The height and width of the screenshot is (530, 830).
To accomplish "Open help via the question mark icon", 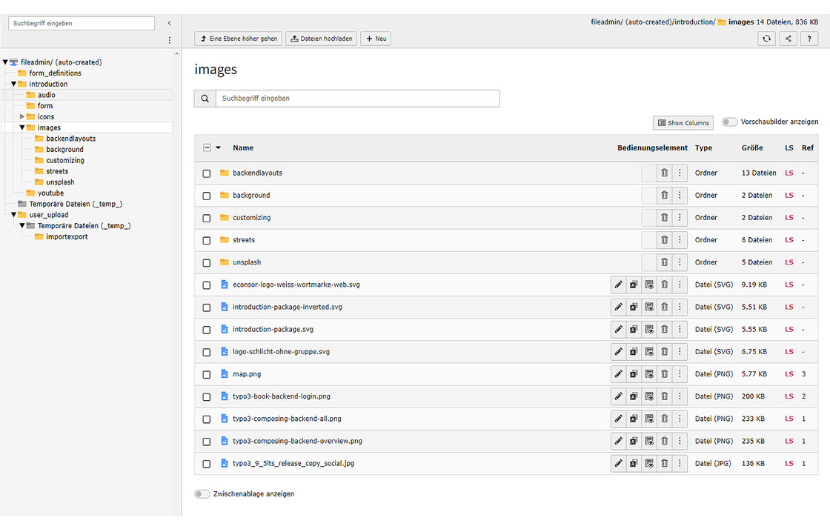I will pos(809,39).
